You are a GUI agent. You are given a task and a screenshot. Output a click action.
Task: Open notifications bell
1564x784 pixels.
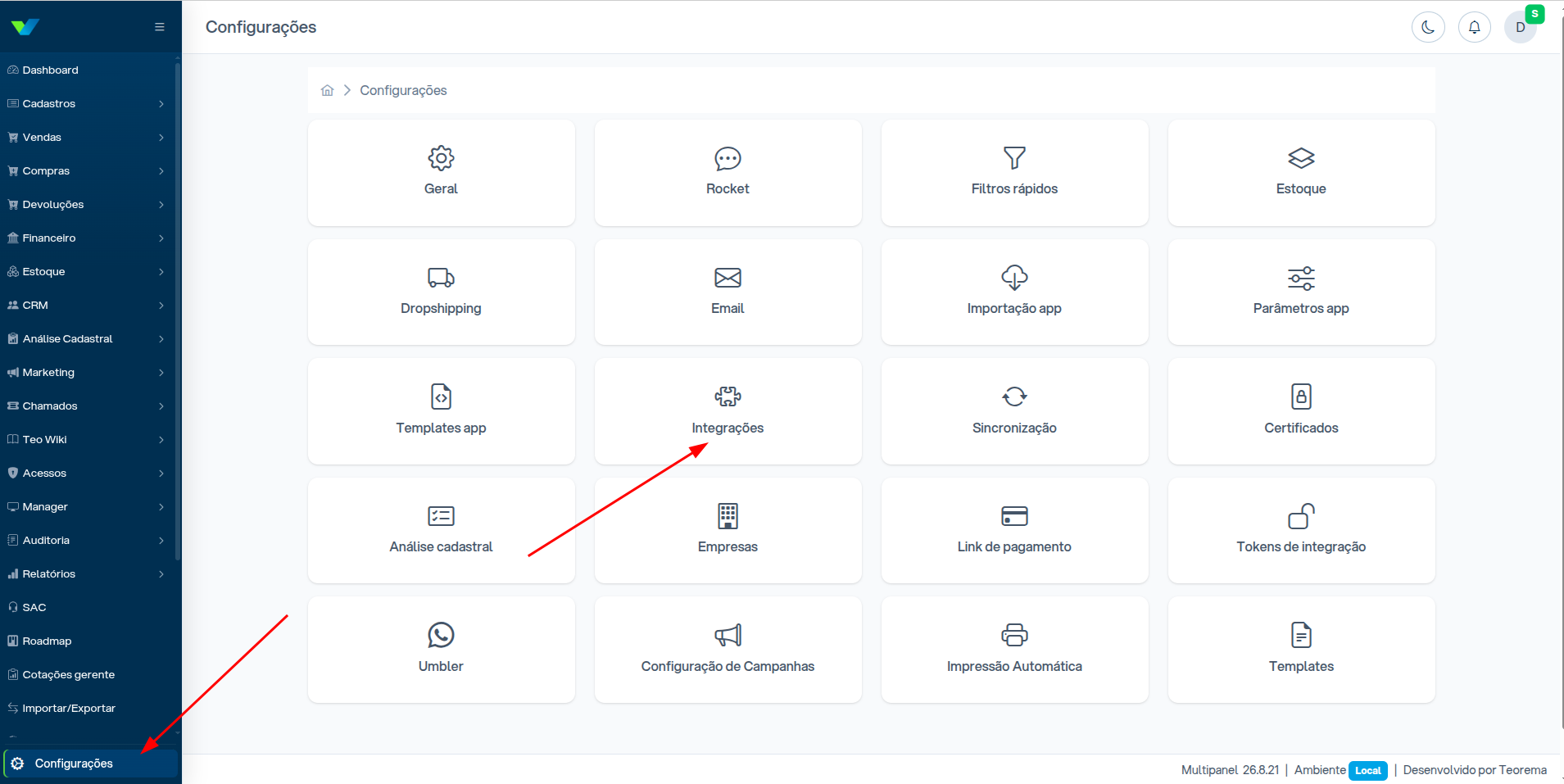pos(1474,27)
